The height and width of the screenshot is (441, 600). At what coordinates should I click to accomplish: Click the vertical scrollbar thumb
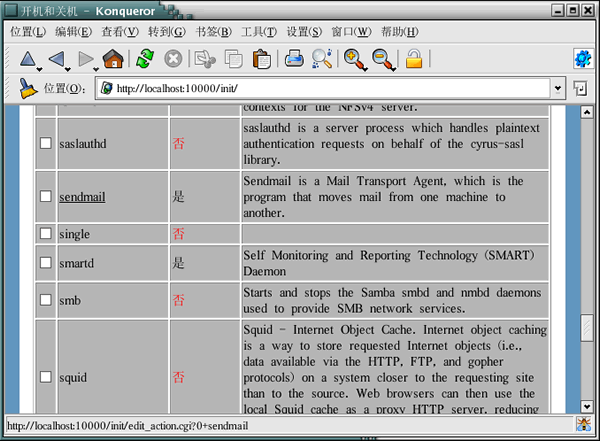[x=587, y=328]
